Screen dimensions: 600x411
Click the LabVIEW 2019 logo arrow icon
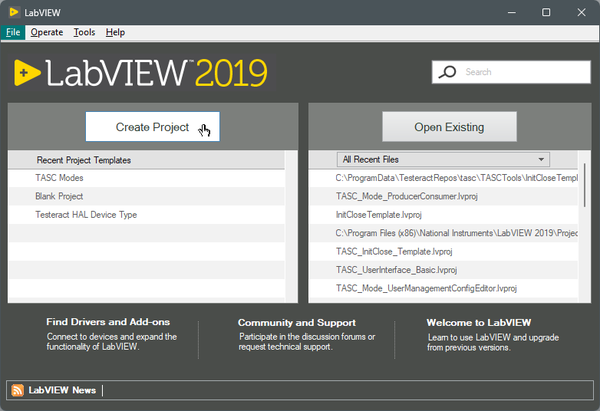(27, 73)
